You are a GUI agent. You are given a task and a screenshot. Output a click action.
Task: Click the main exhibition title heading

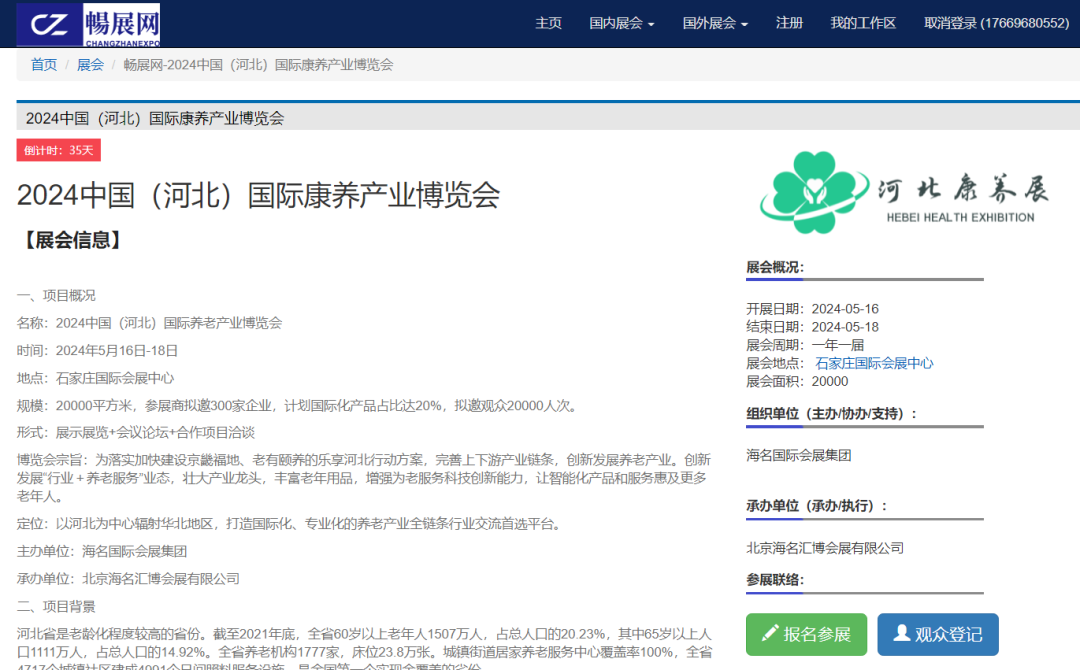click(x=258, y=194)
